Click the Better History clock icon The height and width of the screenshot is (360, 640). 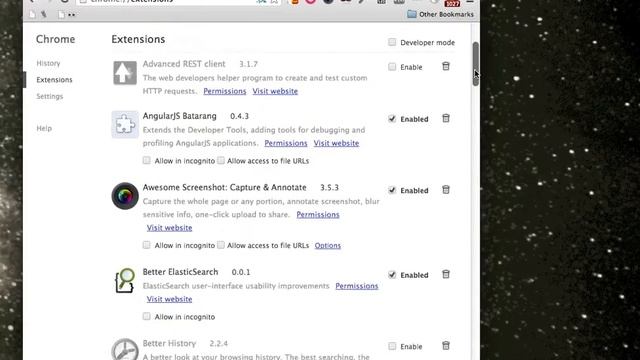[125, 349]
